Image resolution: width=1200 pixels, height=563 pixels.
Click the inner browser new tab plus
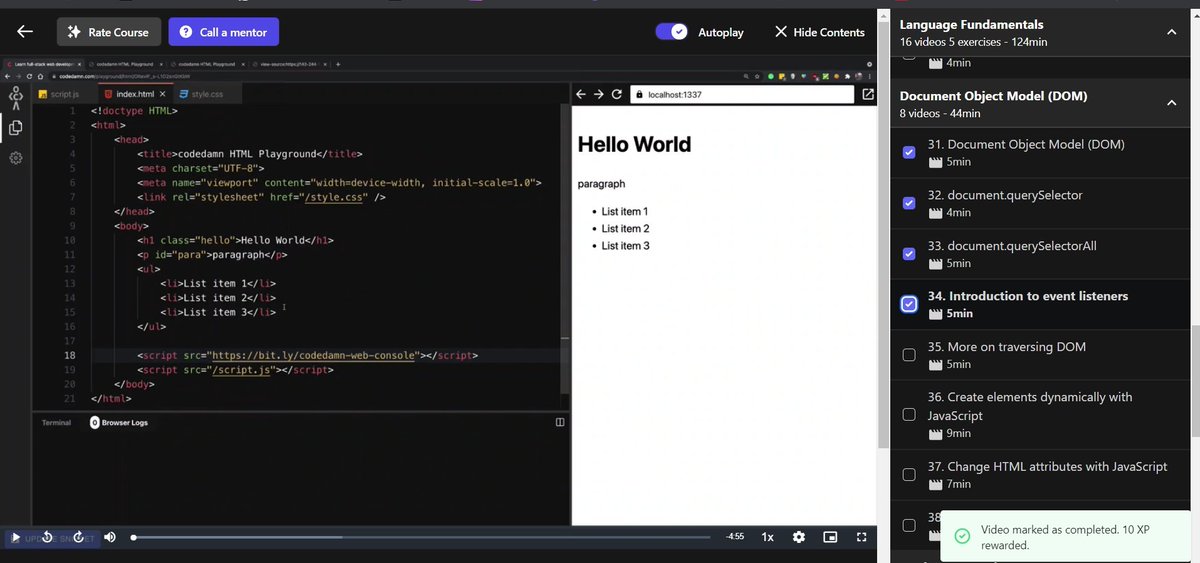point(339,64)
